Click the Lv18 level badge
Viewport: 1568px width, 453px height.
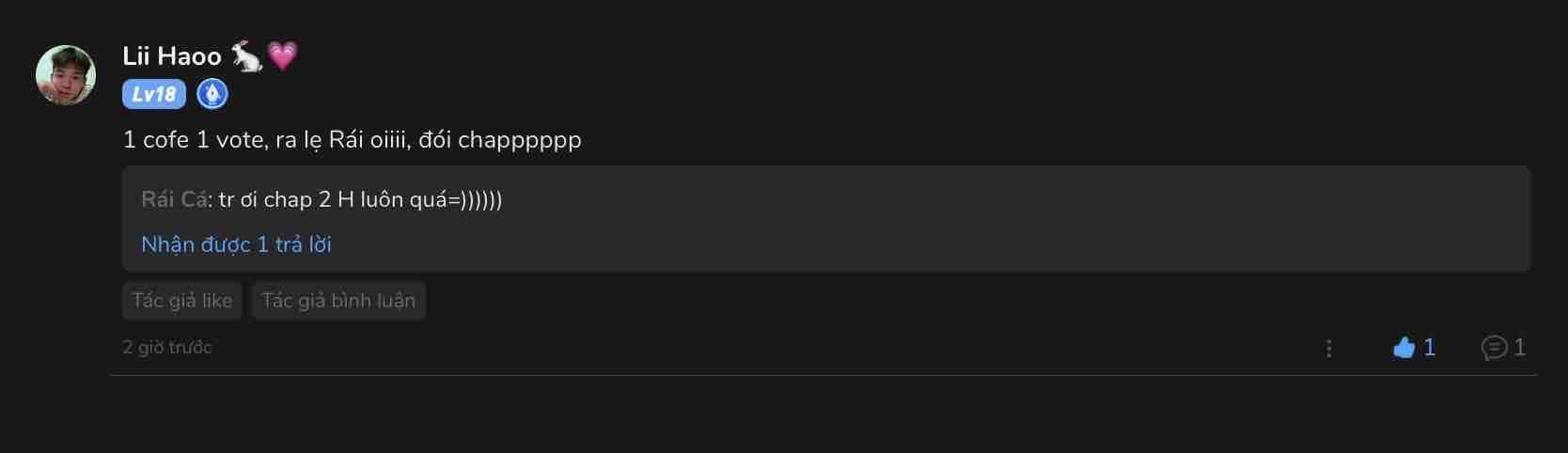pos(154,94)
